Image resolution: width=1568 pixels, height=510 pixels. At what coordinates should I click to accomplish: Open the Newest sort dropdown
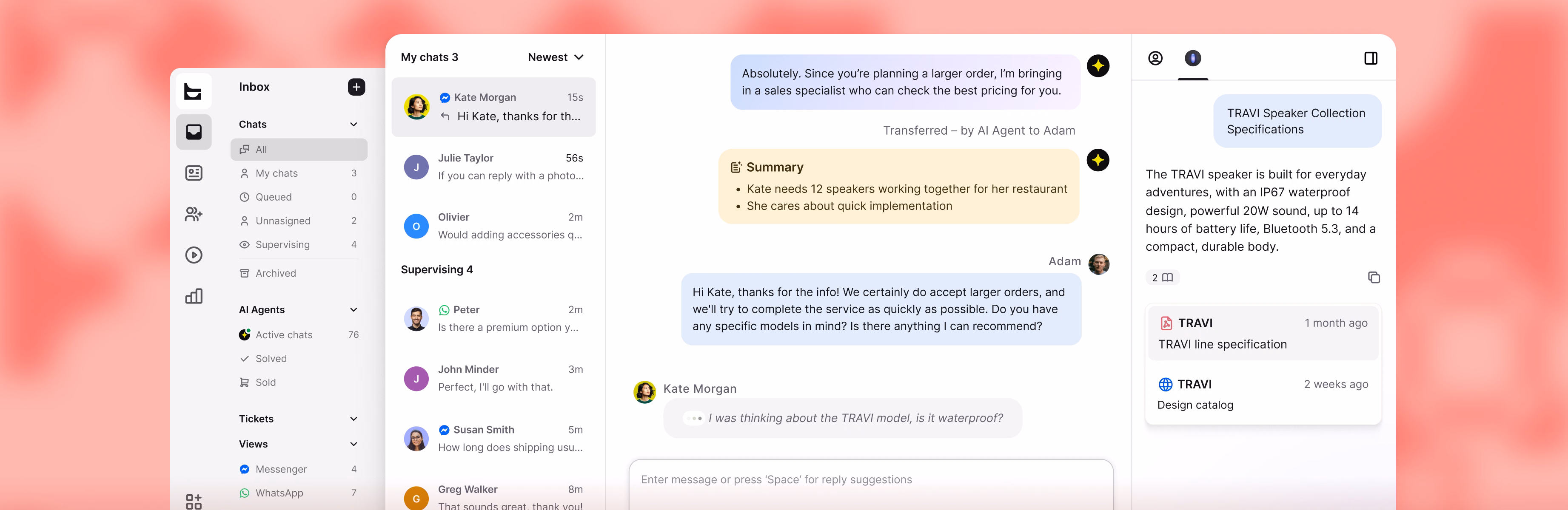pos(556,57)
